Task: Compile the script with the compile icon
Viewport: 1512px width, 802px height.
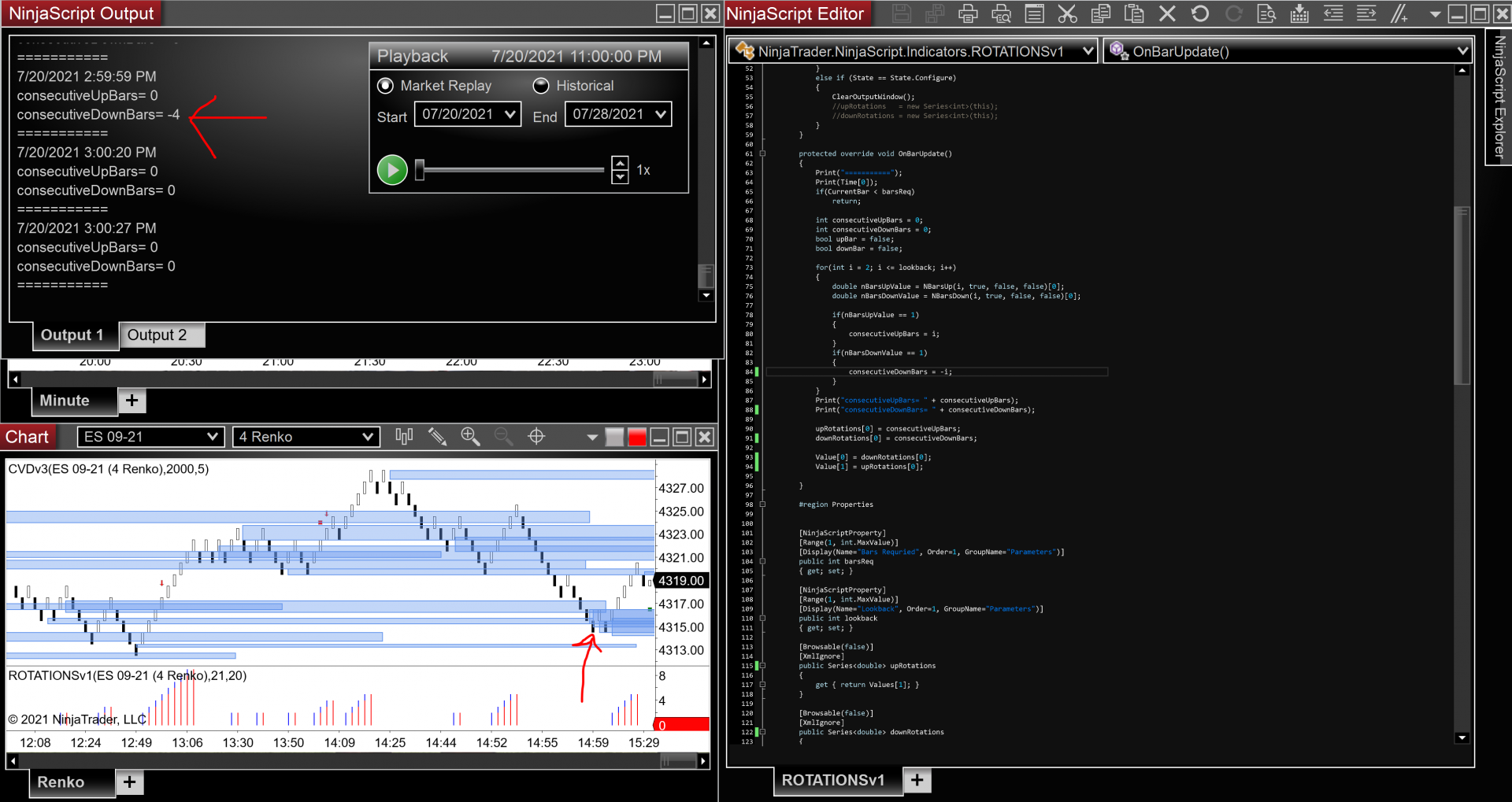Action: (x=1299, y=13)
